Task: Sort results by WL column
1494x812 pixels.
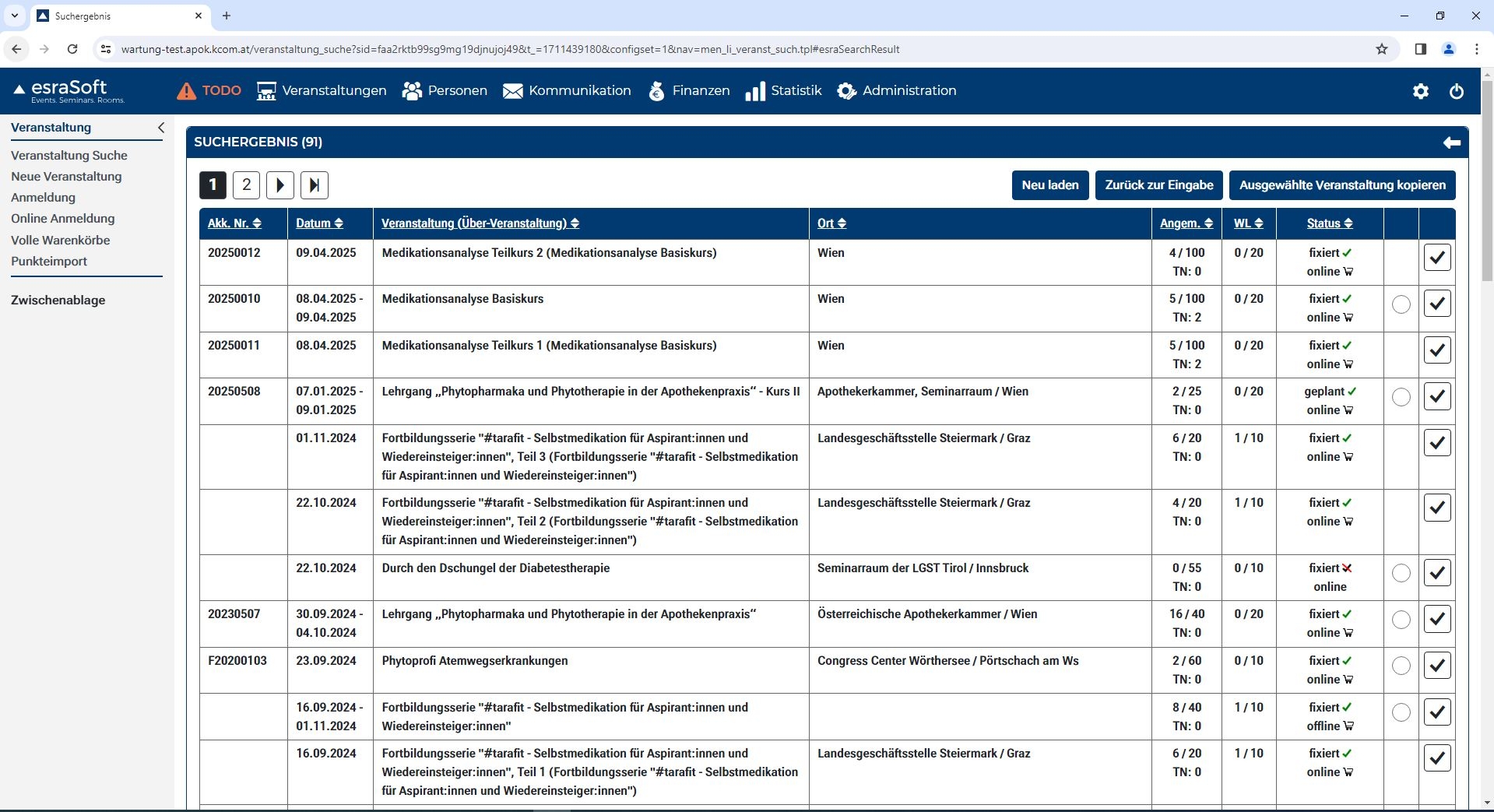Action: click(1249, 223)
